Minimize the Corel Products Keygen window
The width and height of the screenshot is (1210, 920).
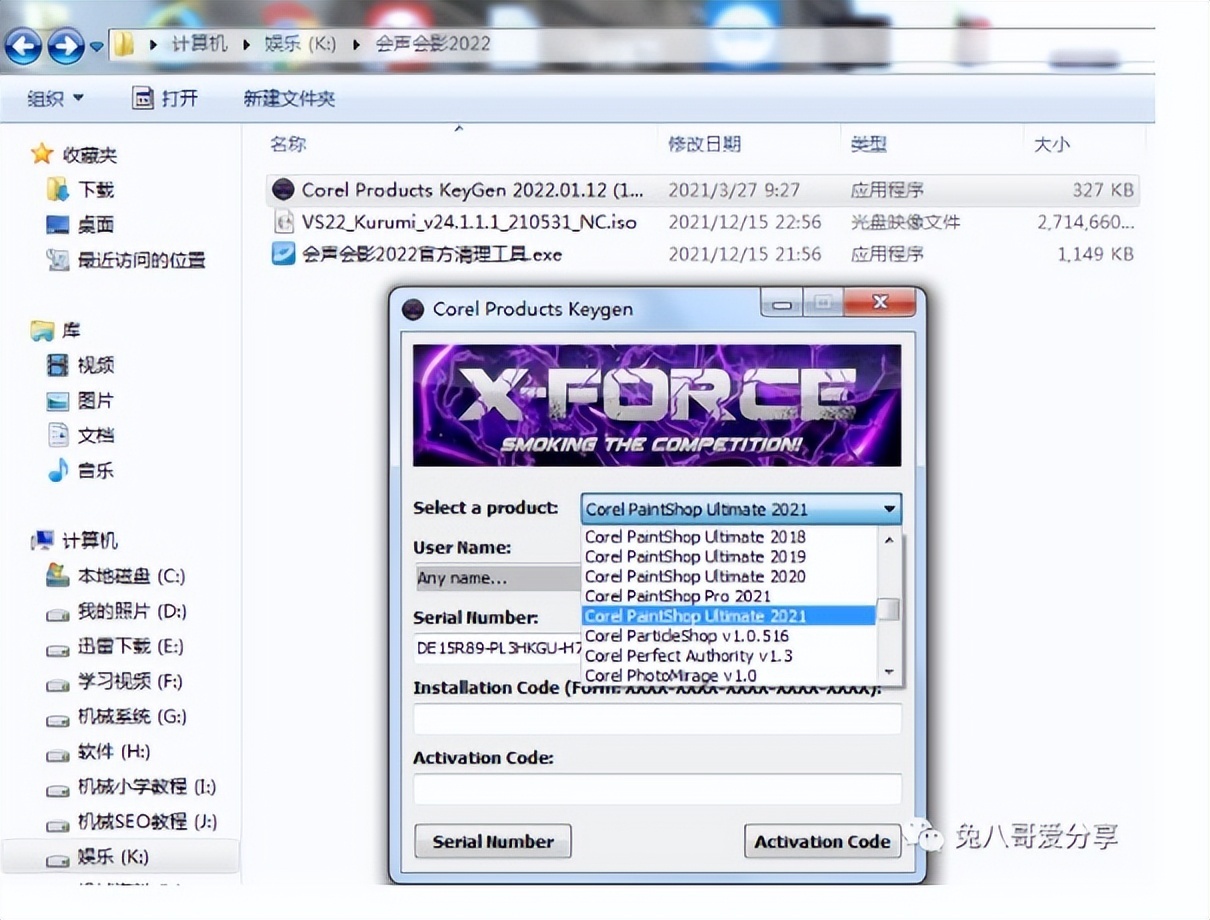782,303
